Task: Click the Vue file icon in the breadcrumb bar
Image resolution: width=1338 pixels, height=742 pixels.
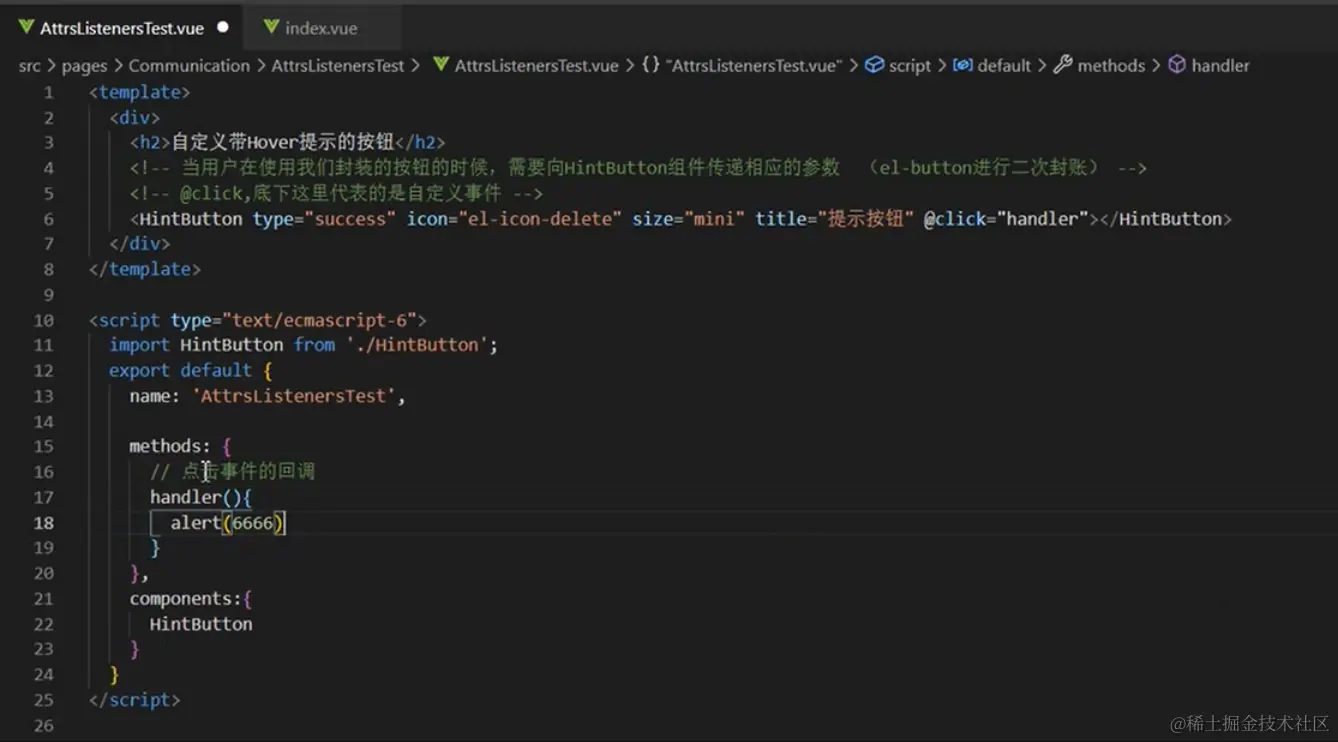Action: pyautogui.click(x=441, y=65)
